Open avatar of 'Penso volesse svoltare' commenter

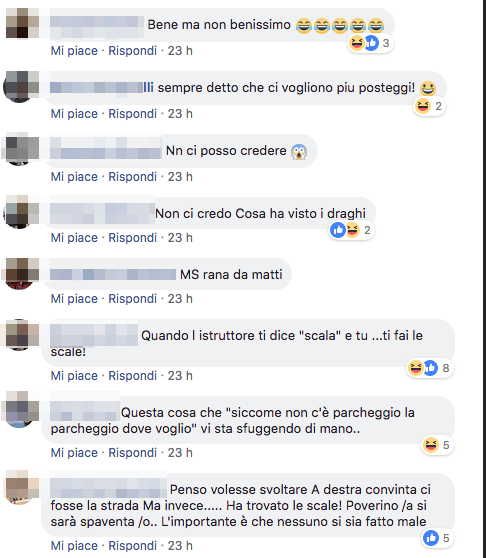[x=21, y=487]
